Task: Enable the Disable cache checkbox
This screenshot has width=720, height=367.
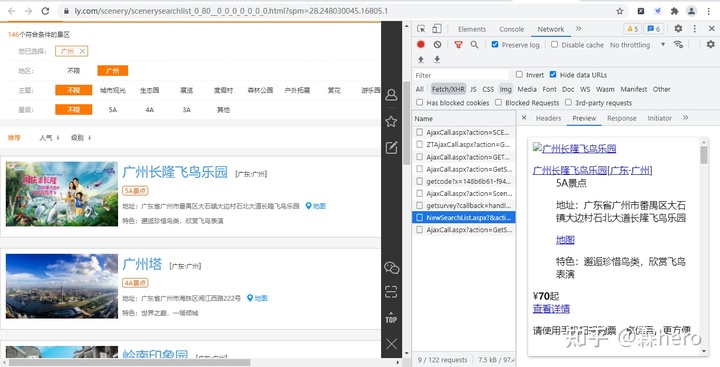Action: pyautogui.click(x=555, y=45)
